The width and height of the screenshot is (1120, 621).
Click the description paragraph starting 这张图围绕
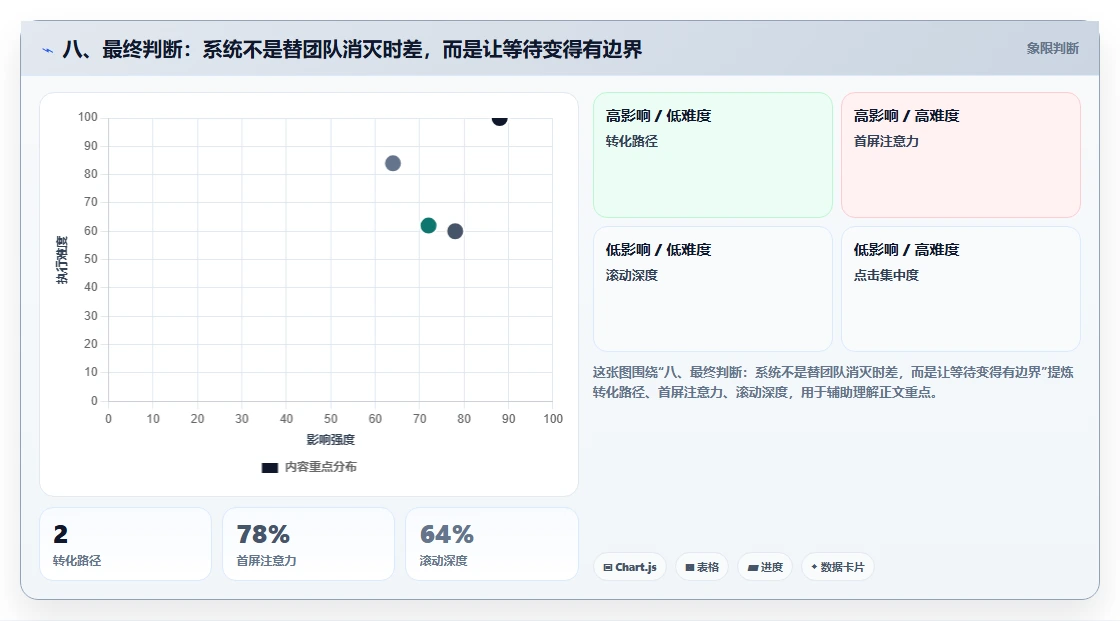833,382
